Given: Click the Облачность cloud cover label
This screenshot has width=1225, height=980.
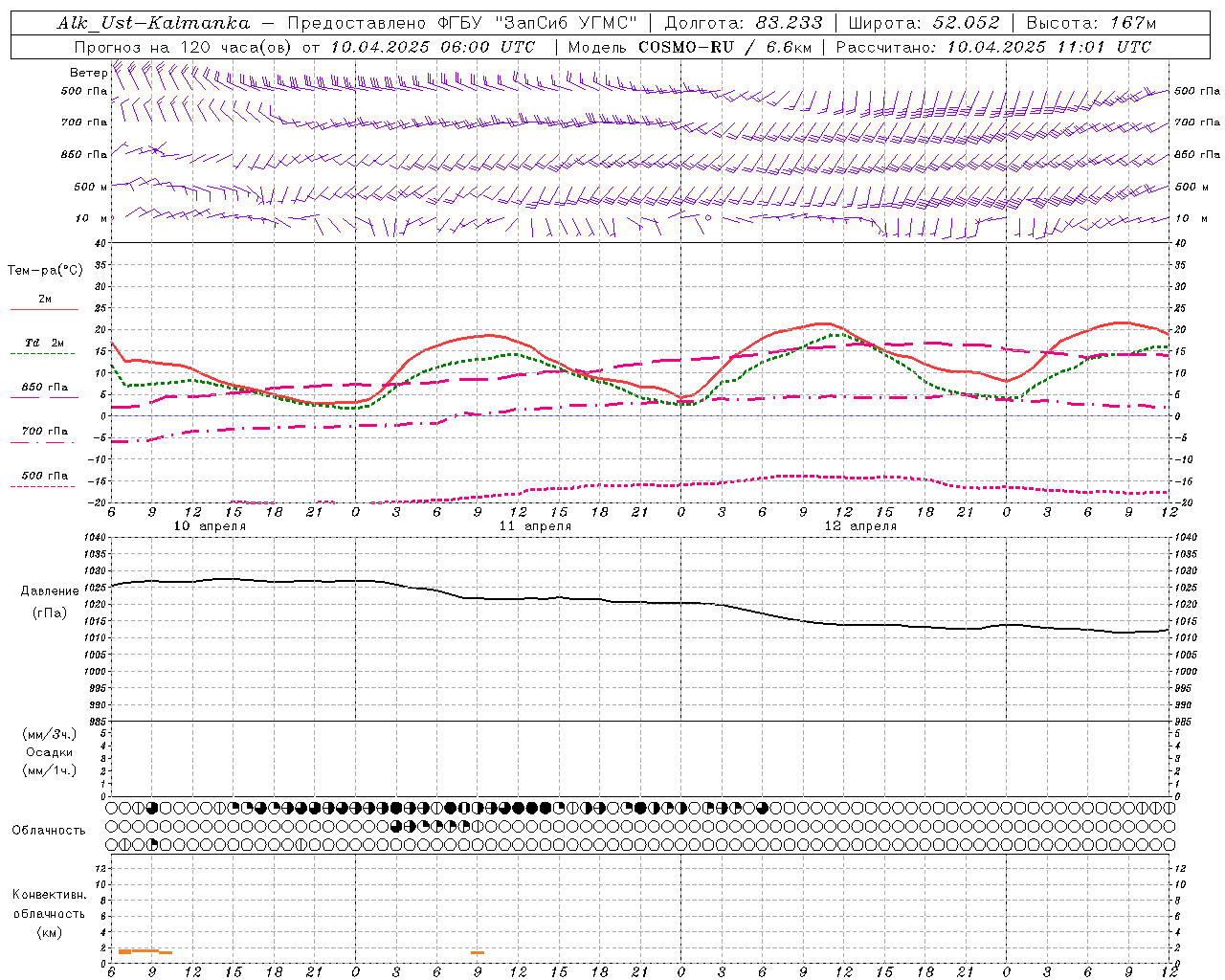Looking at the screenshot, I should (49, 831).
